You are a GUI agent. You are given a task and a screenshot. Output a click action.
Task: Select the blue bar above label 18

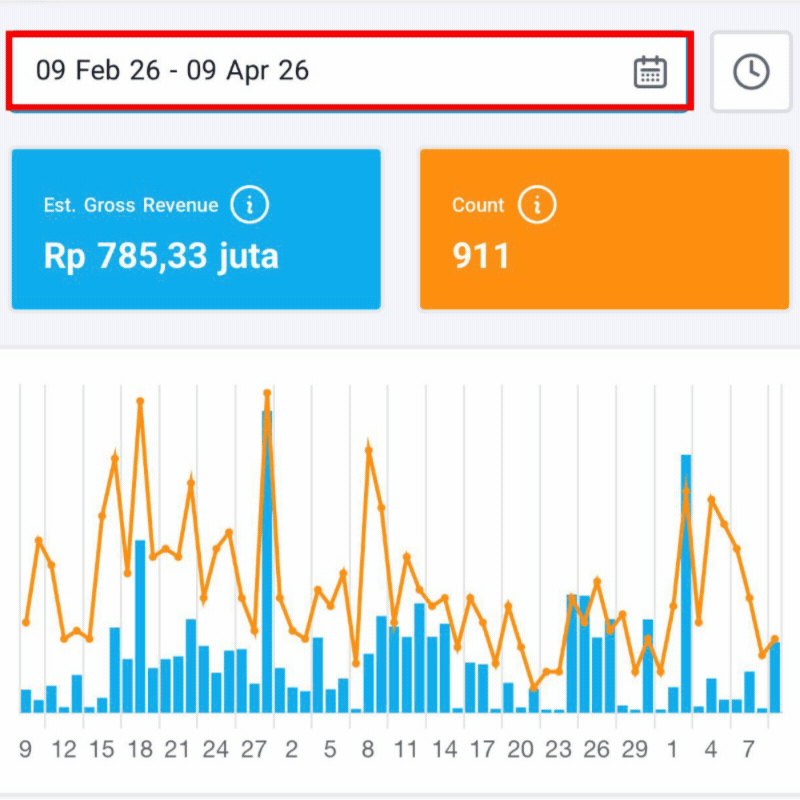[x=140, y=625]
